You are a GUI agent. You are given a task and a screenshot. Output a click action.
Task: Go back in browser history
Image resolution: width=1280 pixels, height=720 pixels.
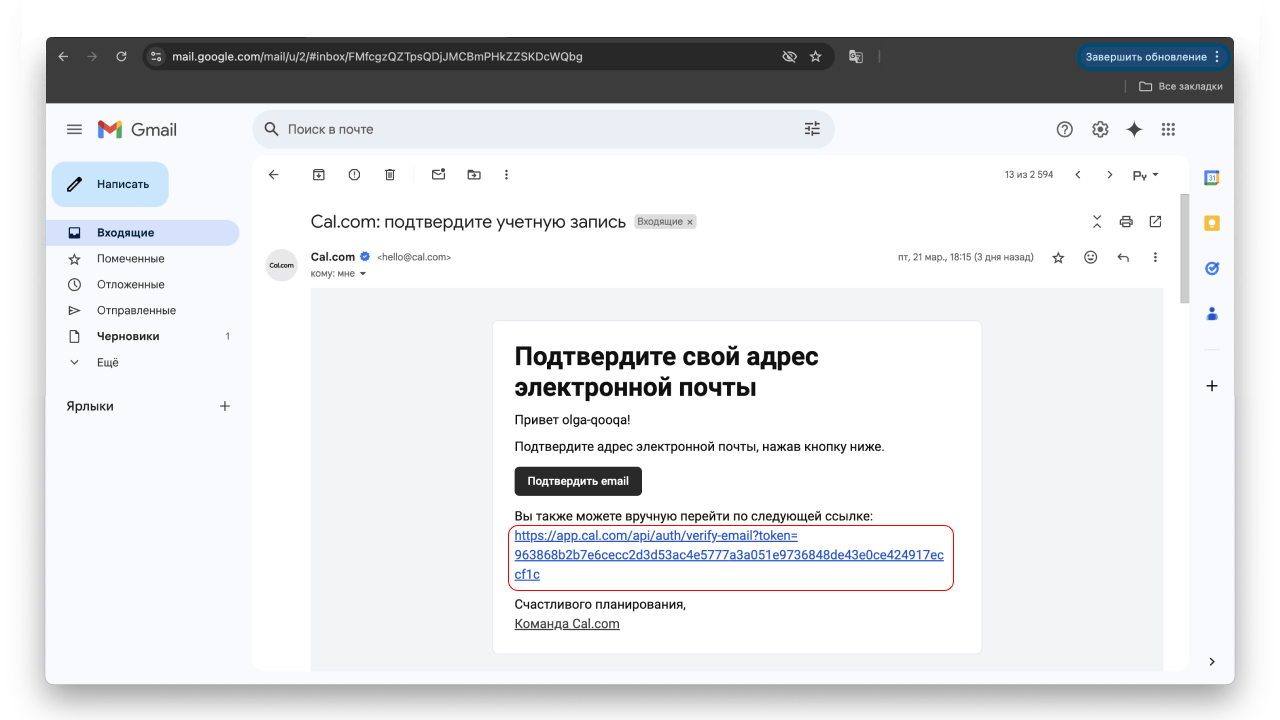(64, 57)
